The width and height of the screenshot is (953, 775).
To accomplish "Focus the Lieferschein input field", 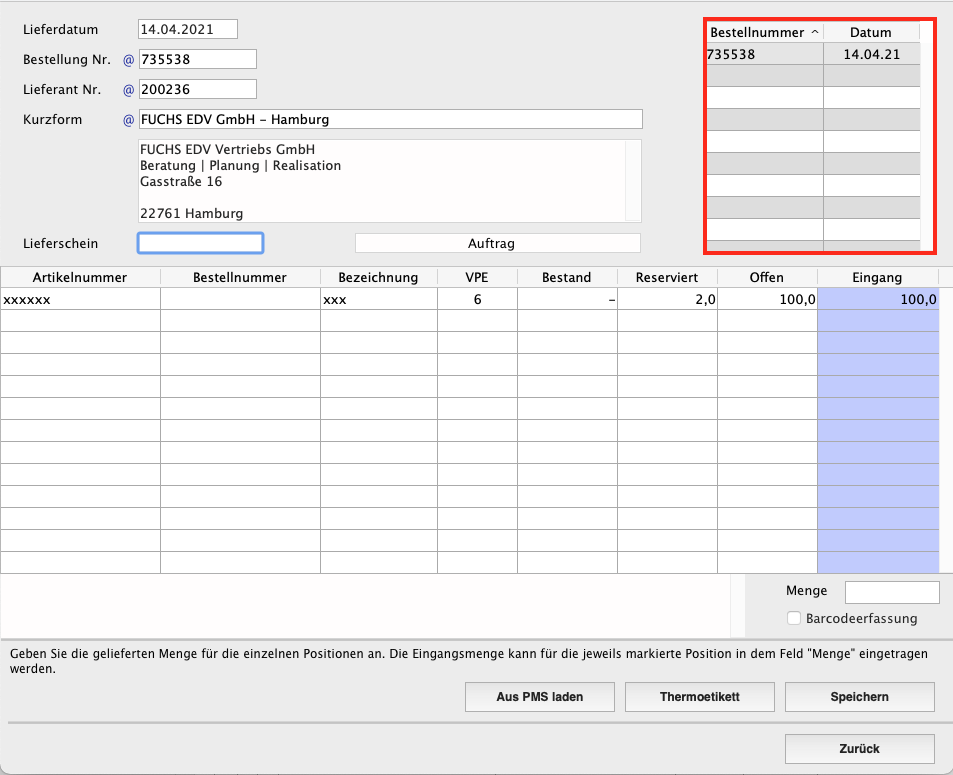I will point(200,243).
